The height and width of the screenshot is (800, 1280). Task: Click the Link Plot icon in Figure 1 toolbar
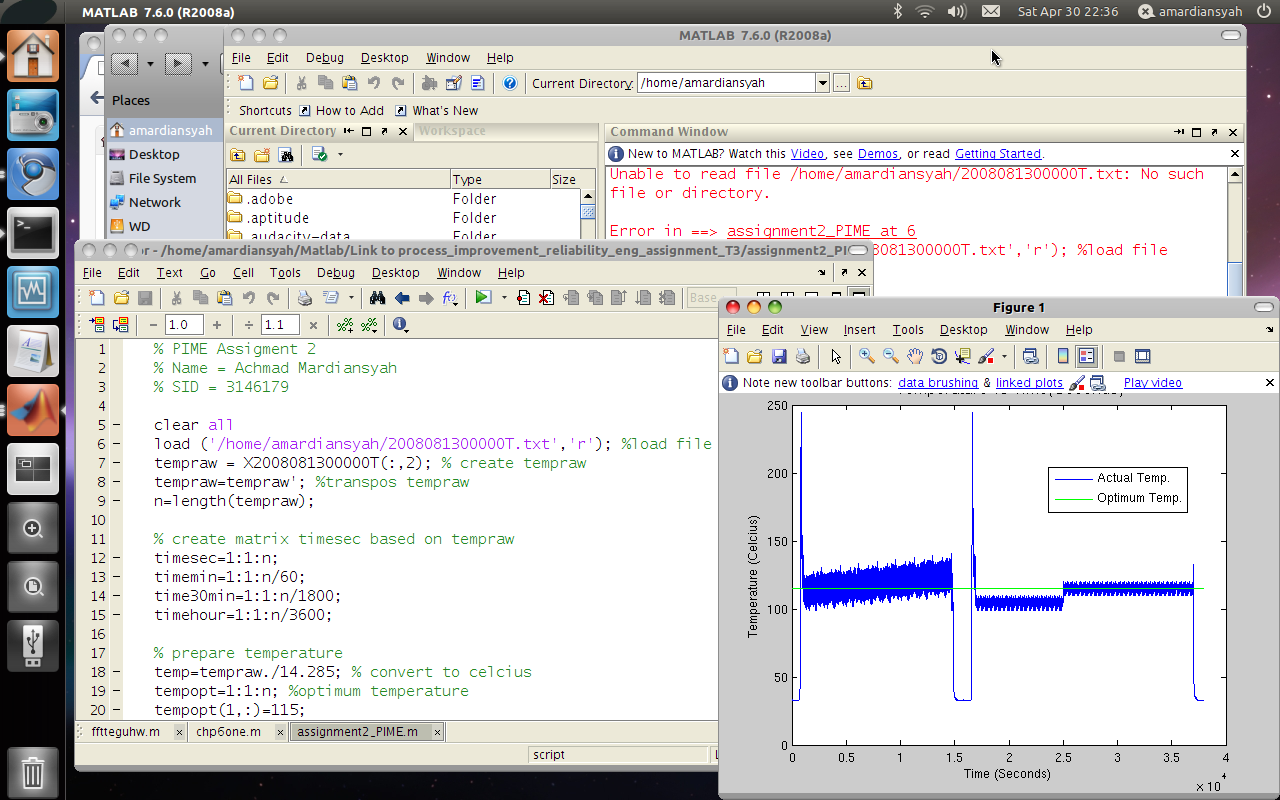[1031, 356]
